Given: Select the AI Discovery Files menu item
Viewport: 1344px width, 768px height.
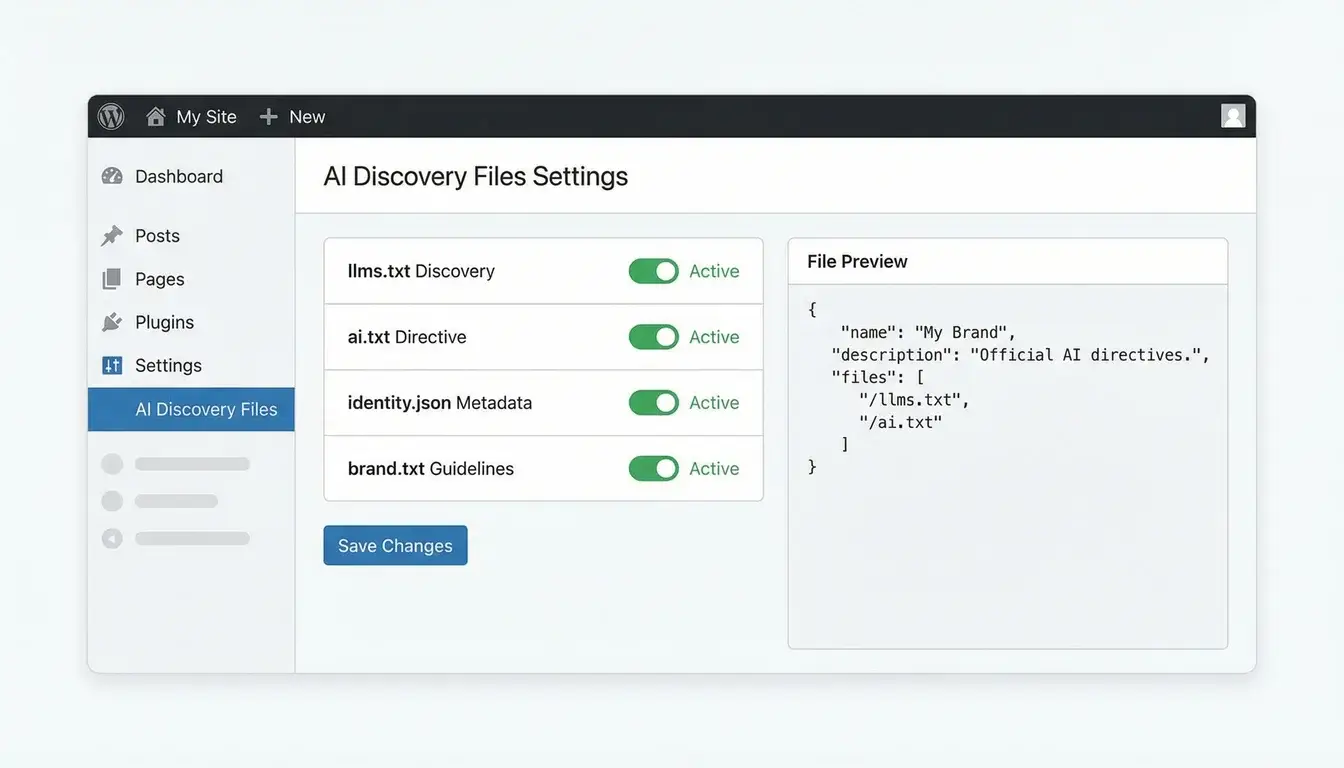Looking at the screenshot, I should [x=191, y=409].
